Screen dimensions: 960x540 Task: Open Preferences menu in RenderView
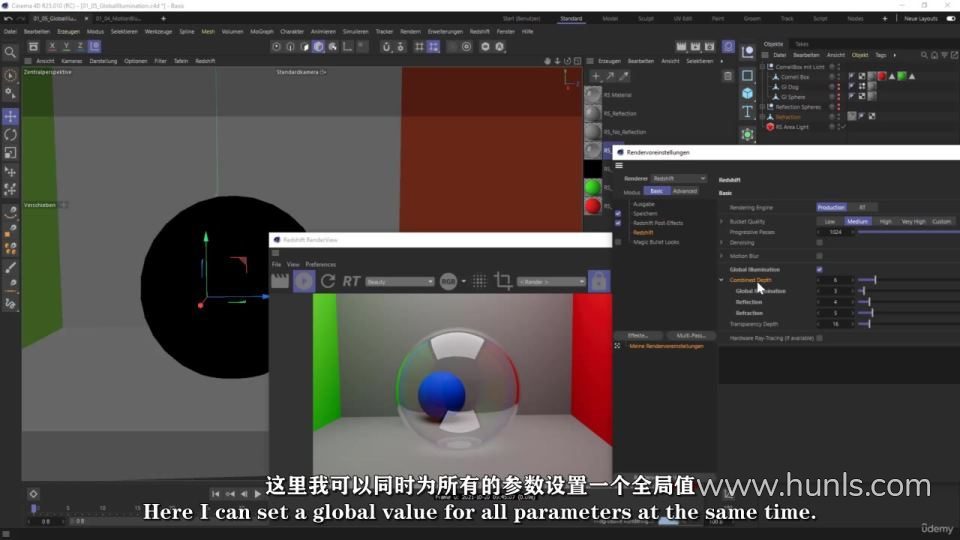click(320, 264)
